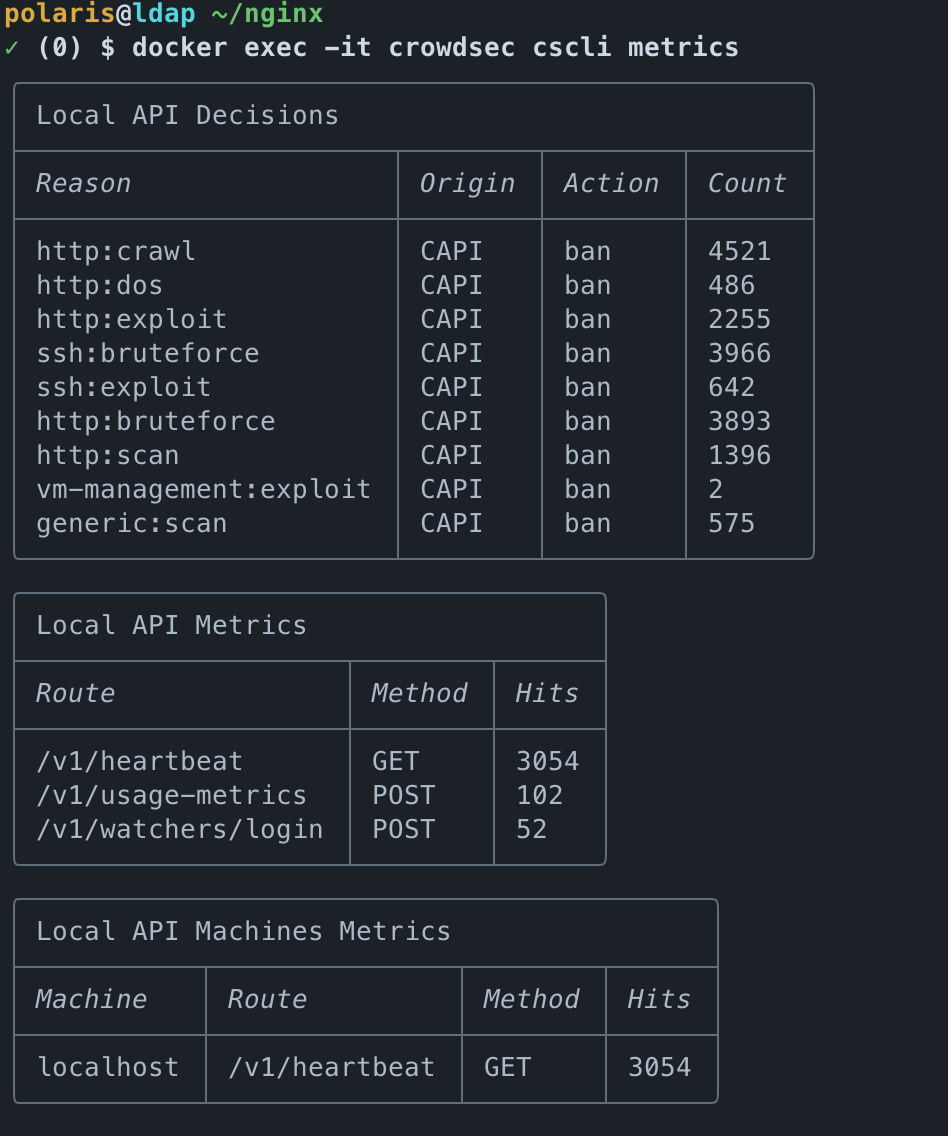The width and height of the screenshot is (948, 1136).
Task: Click the count 2 for vm-management:exploit
Action: pos(716,490)
